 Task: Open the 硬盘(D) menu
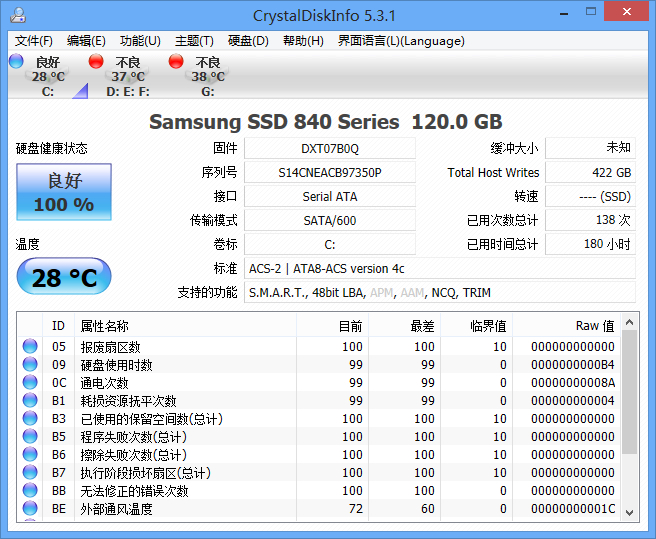[248, 41]
